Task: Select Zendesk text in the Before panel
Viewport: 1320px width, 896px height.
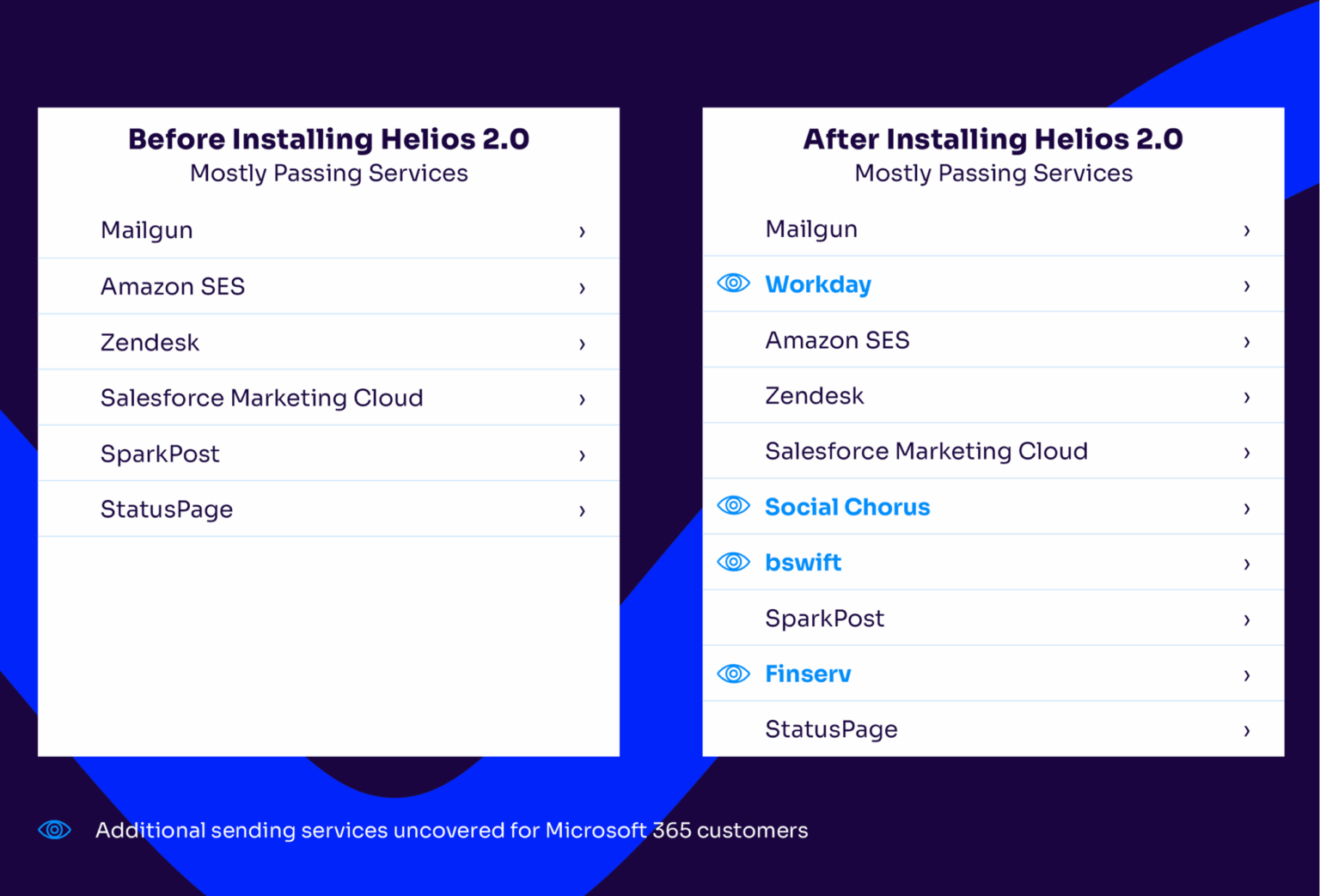Action: coord(150,342)
